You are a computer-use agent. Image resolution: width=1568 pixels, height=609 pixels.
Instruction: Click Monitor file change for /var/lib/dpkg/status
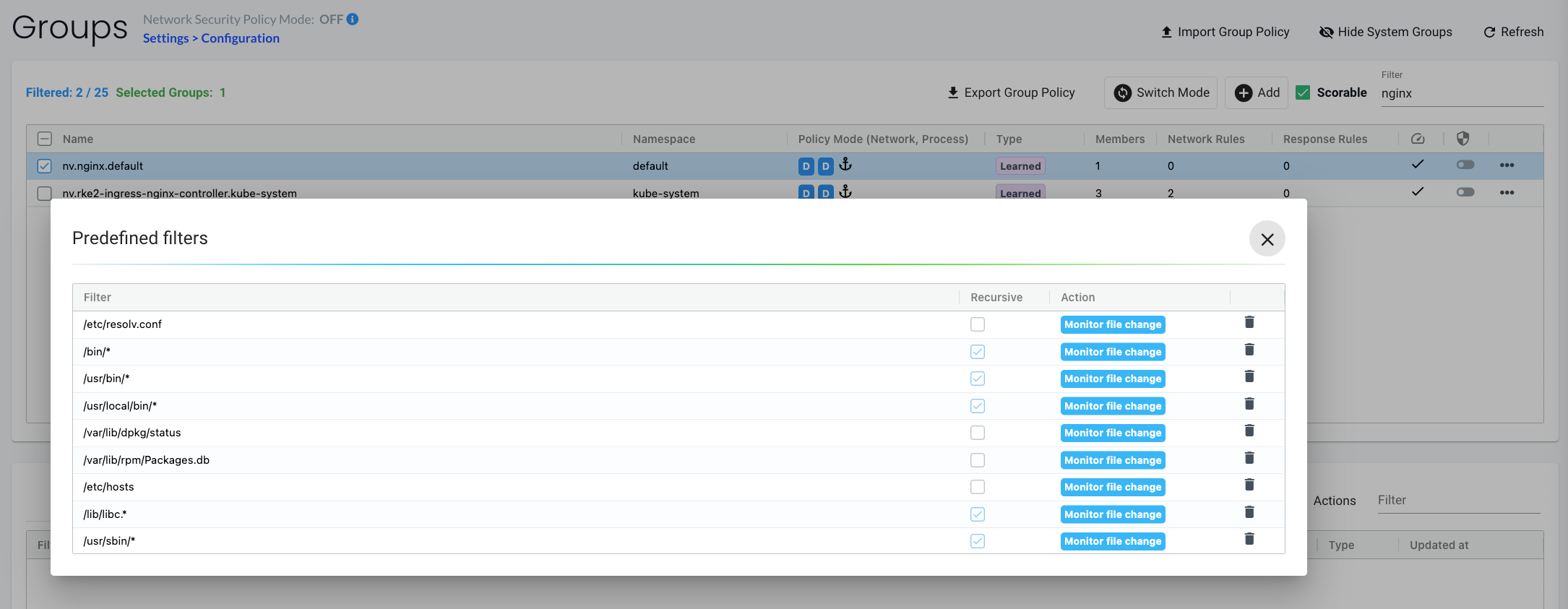pyautogui.click(x=1112, y=433)
